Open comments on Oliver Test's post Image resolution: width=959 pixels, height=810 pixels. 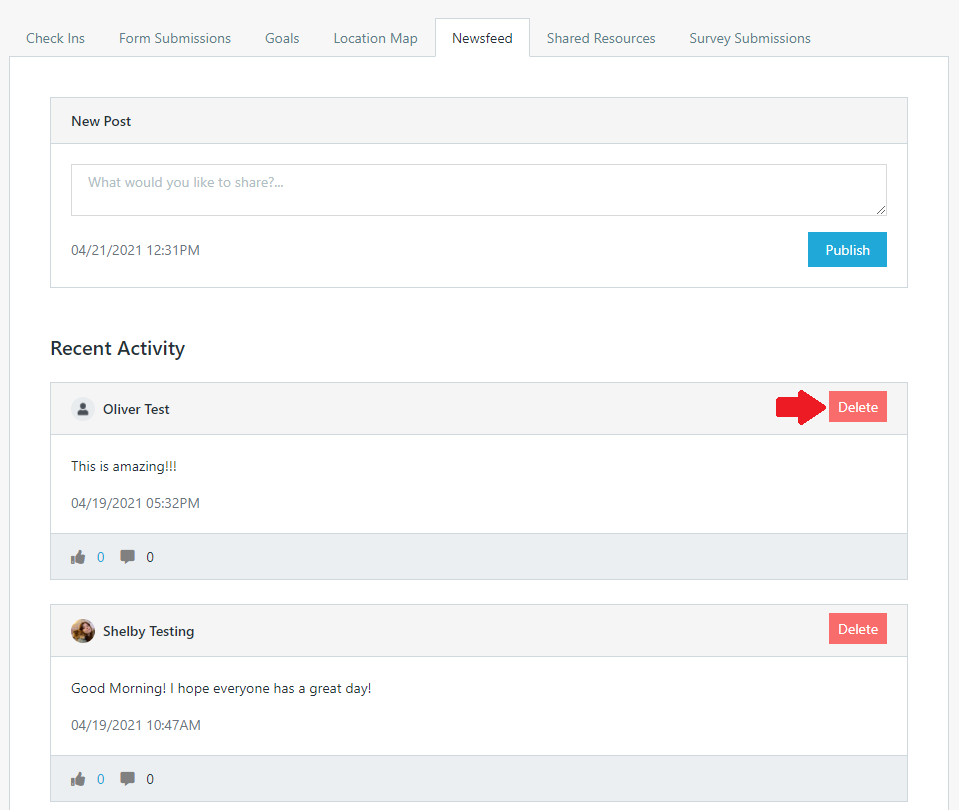(x=127, y=557)
